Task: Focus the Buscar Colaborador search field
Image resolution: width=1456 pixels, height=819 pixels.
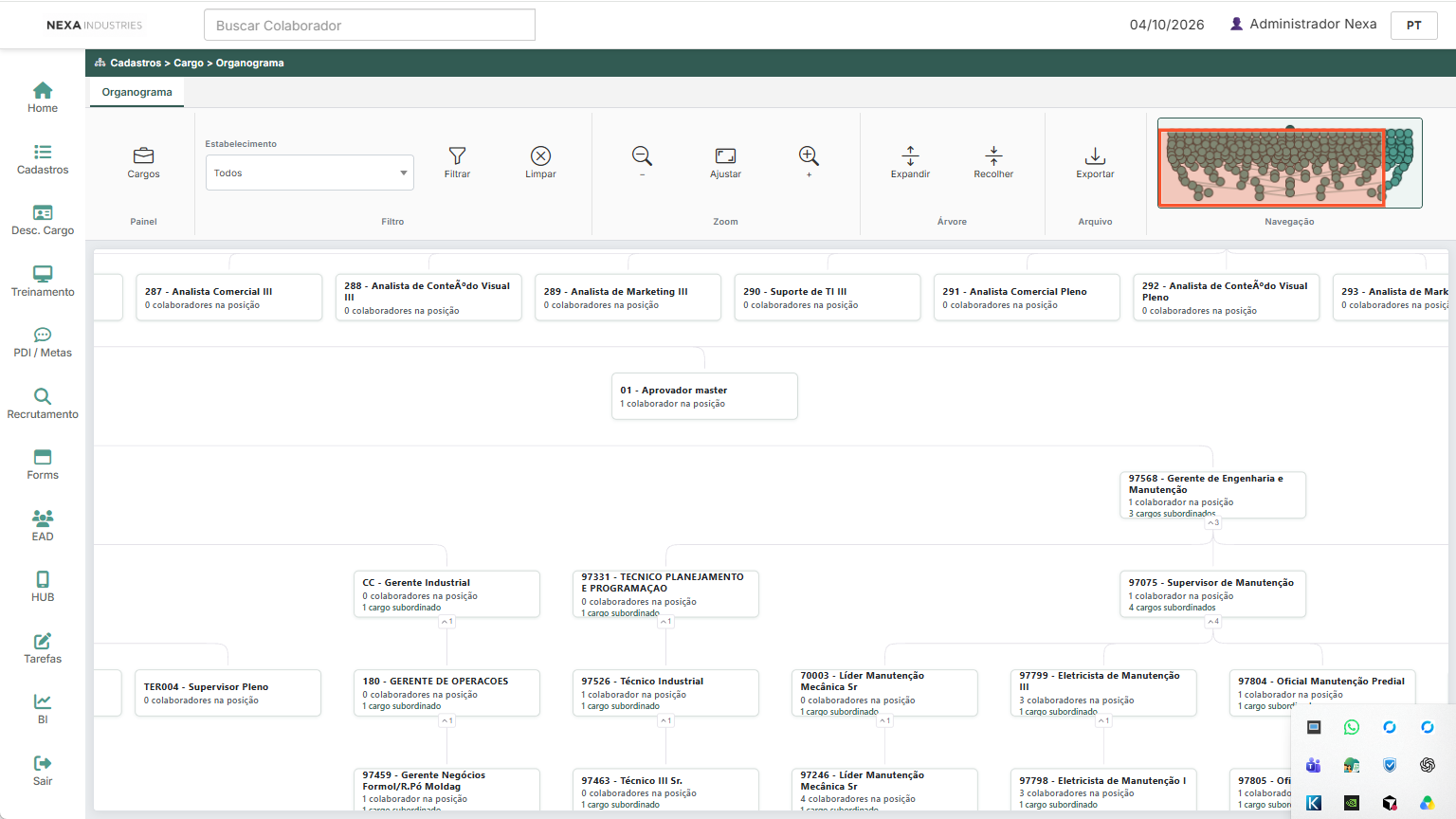Action: (x=370, y=26)
